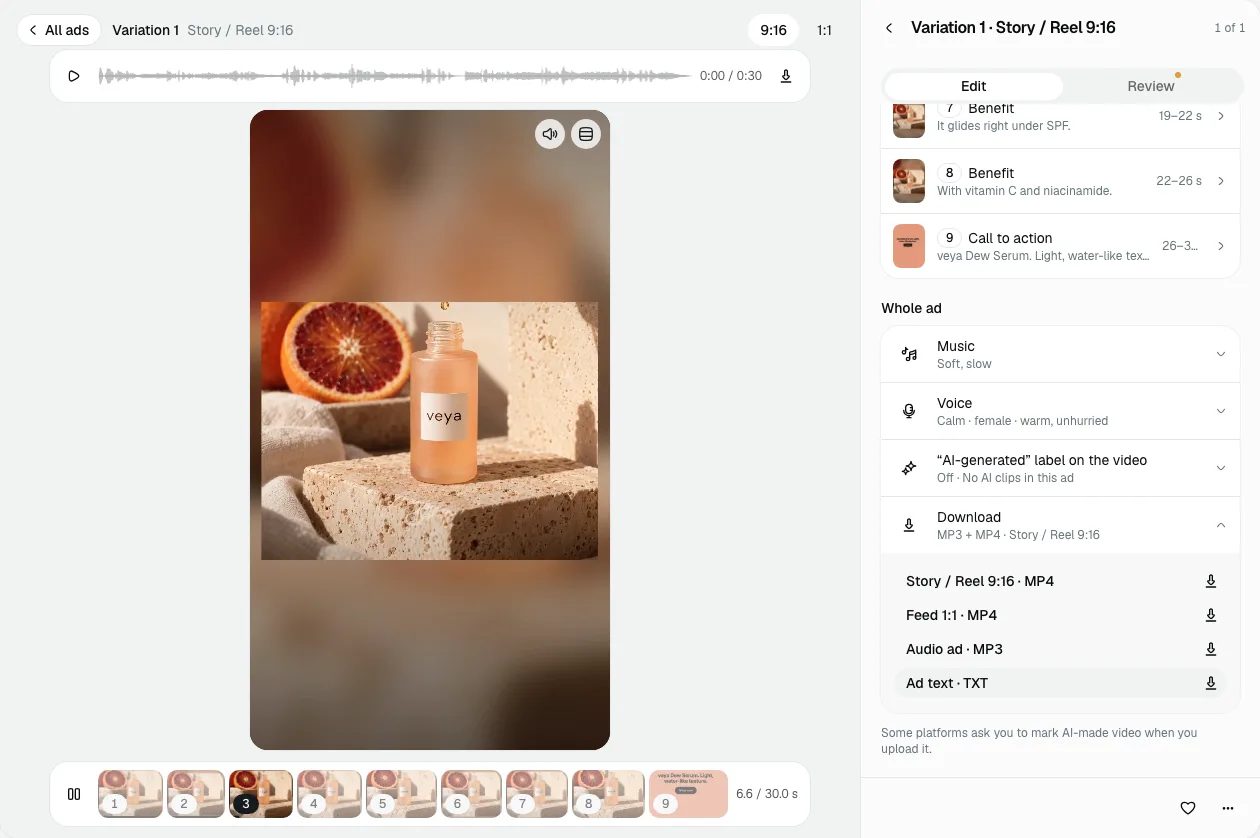Open scene 8 Benefit about vitamin C
1260x838 pixels.
click(x=1060, y=181)
